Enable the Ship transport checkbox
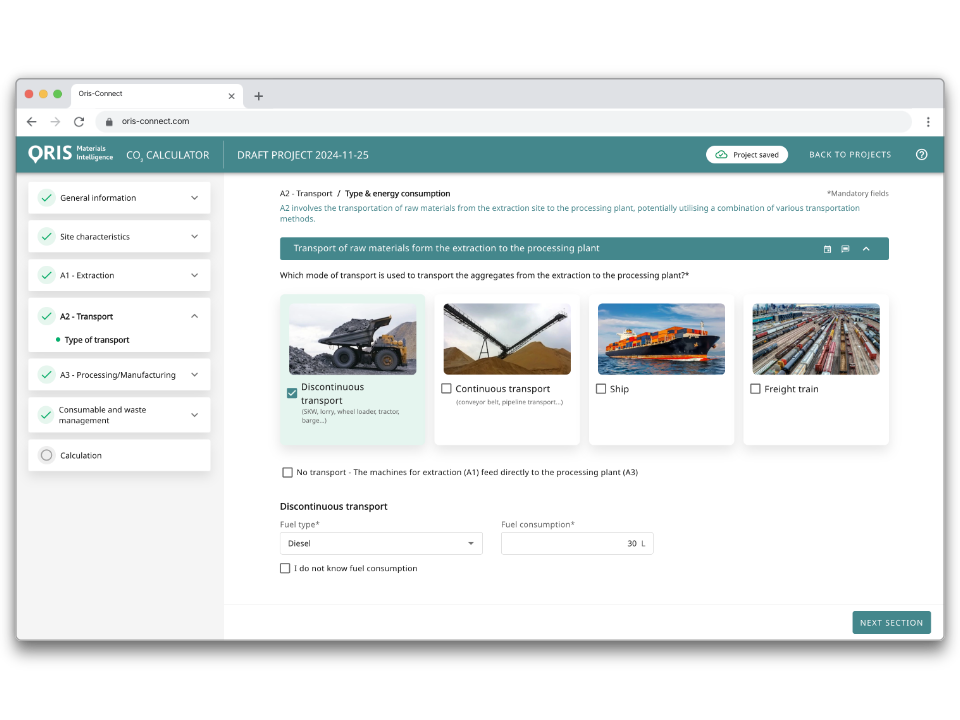 [601, 389]
